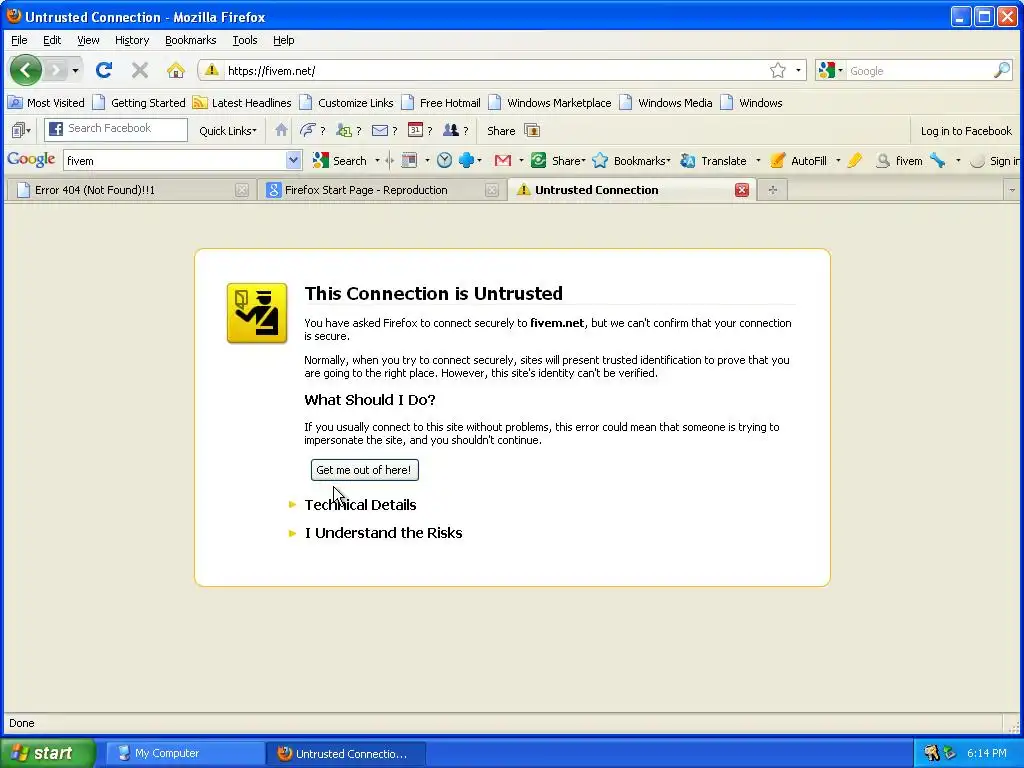The width and height of the screenshot is (1024, 768).
Task: Click AutoFill on Google toolbar
Action: coord(798,161)
